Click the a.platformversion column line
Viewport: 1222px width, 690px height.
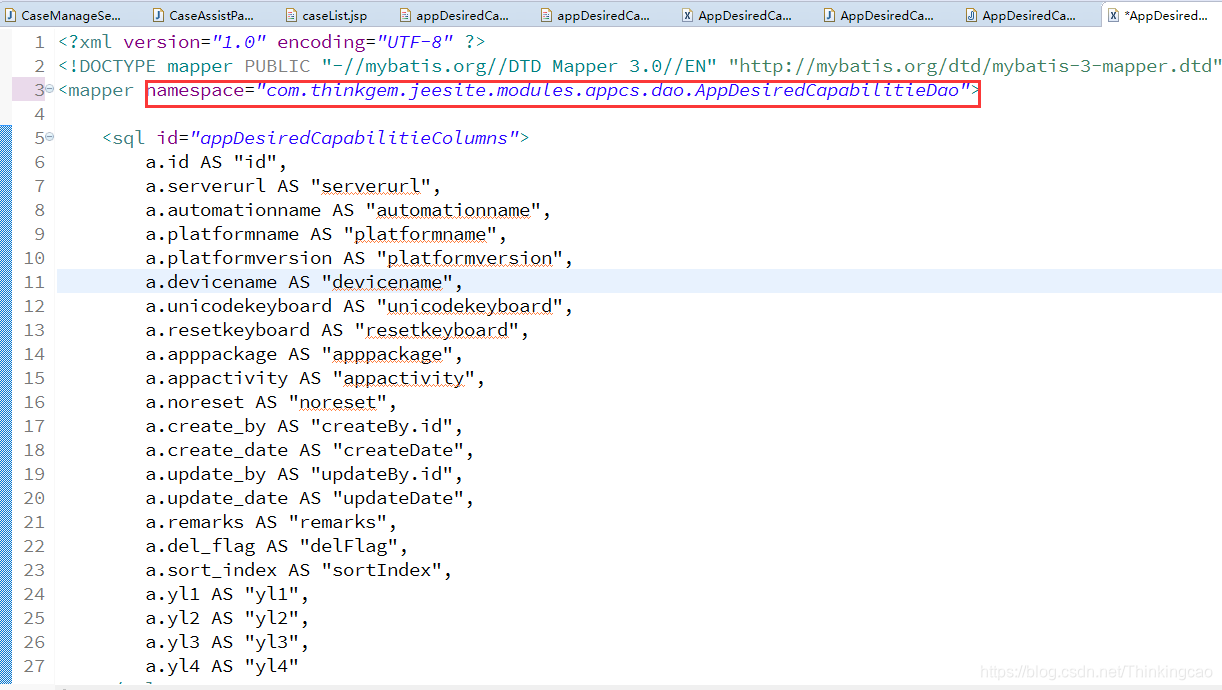pos(359,258)
